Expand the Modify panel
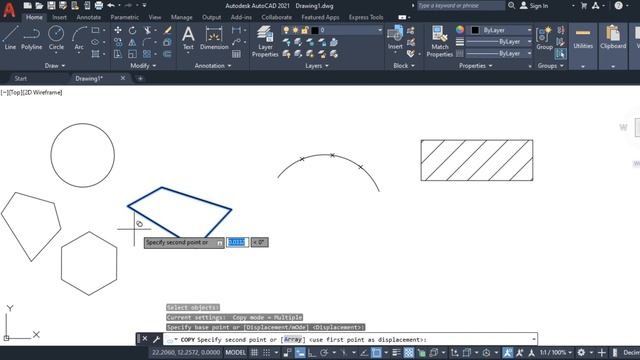The width and height of the screenshot is (640, 360). point(143,66)
